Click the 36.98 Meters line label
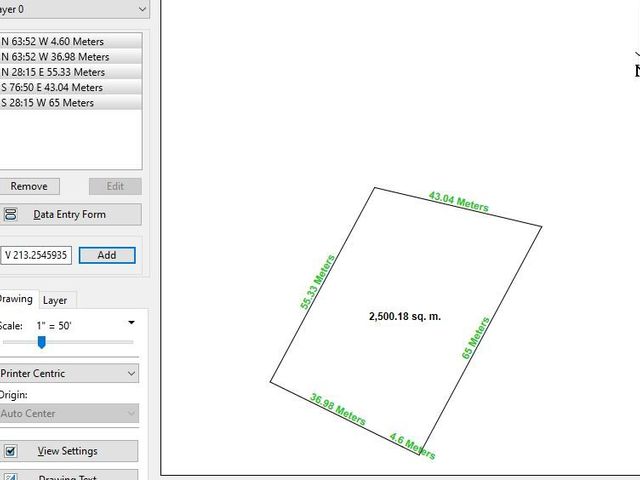Viewport: 640px width, 480px height. pyautogui.click(x=338, y=409)
